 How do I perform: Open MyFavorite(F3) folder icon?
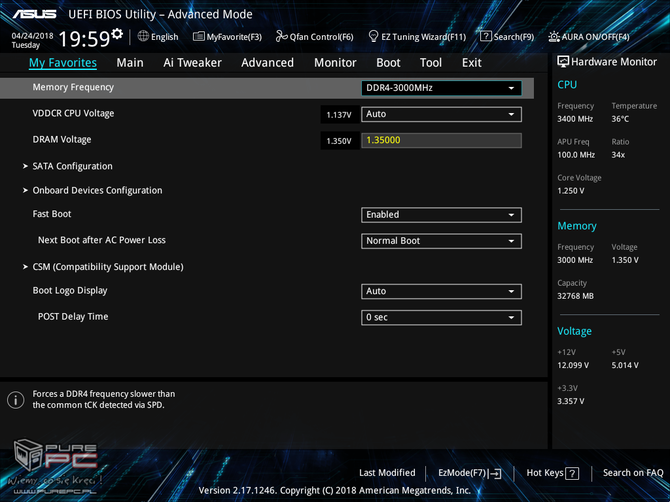pos(198,36)
